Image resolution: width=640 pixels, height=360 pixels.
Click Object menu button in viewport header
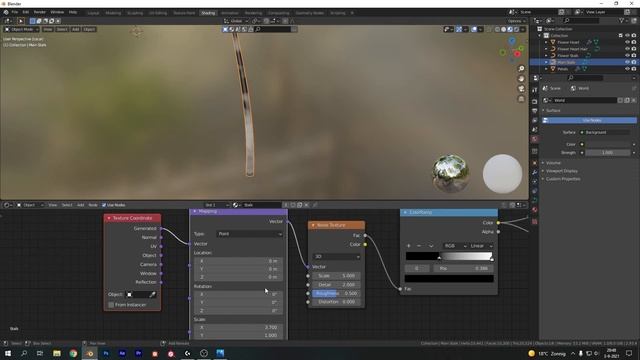coord(89,29)
